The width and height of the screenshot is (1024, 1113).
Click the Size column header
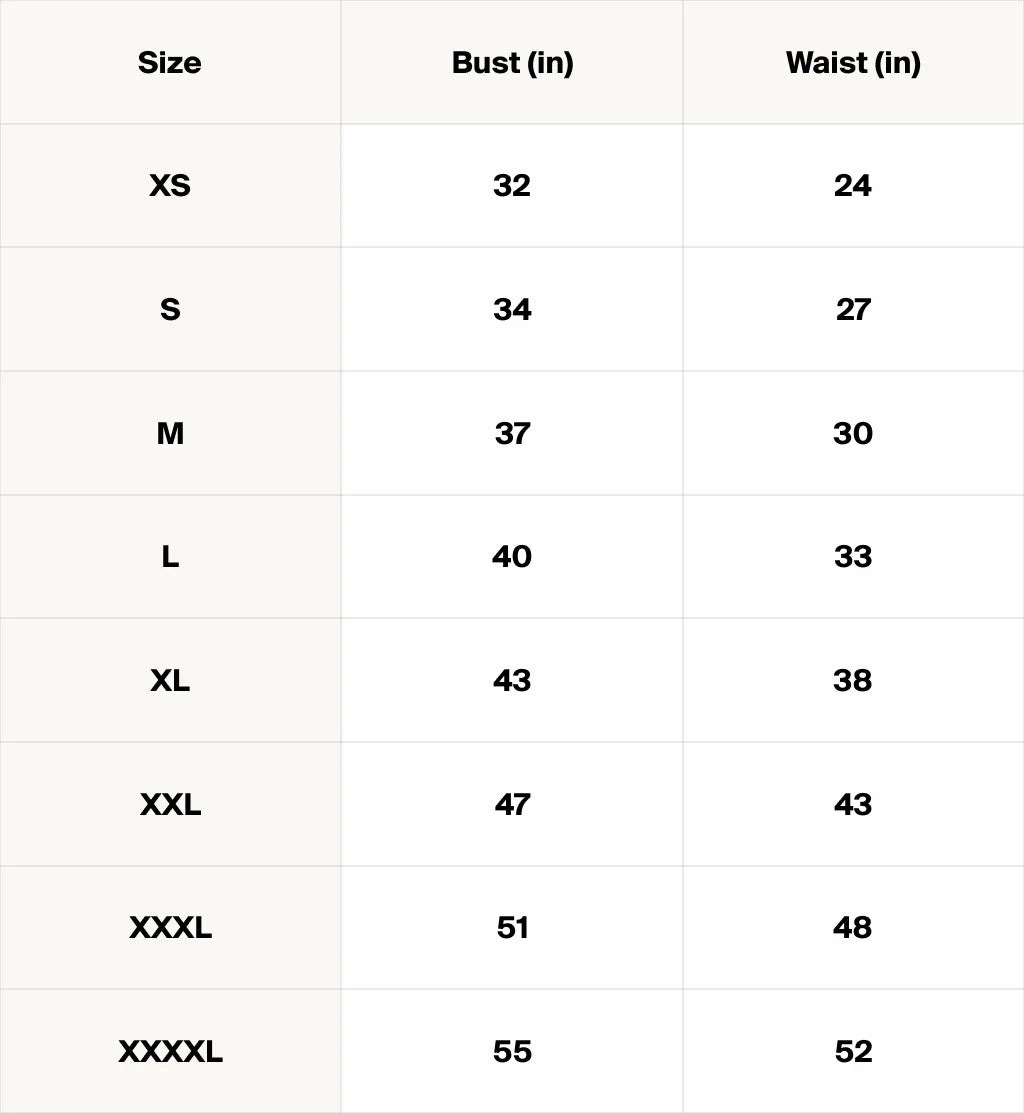[x=170, y=62]
